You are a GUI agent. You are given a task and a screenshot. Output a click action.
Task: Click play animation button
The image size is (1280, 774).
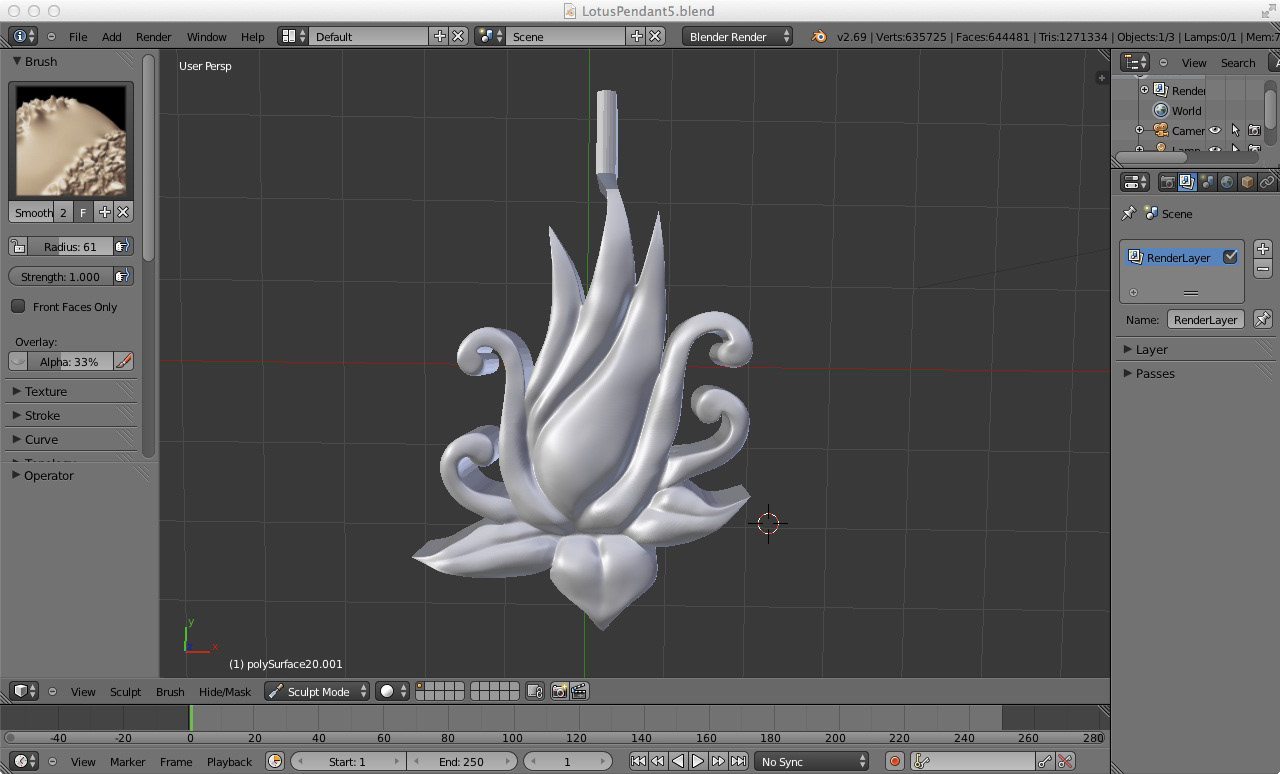[x=698, y=761]
